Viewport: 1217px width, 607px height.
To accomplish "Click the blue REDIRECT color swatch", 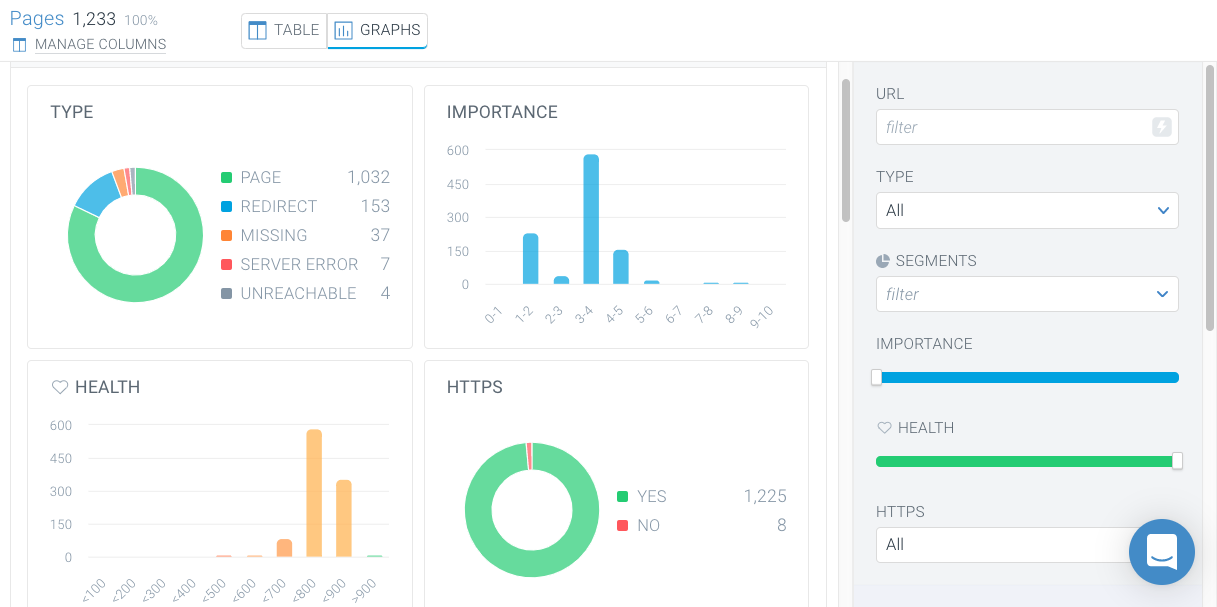I will 227,207.
